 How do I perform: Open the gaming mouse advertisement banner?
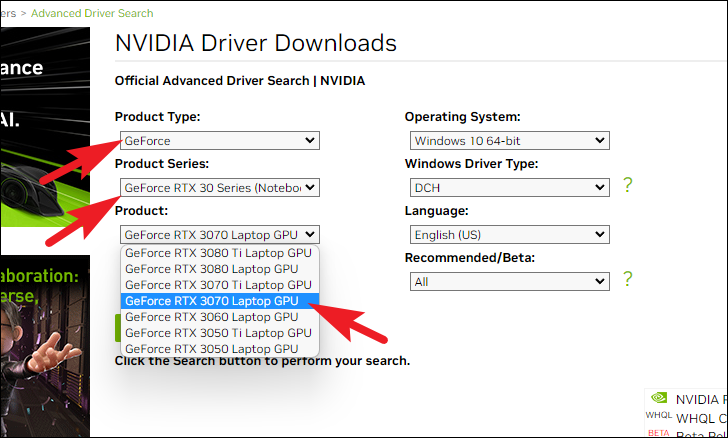coord(45,127)
